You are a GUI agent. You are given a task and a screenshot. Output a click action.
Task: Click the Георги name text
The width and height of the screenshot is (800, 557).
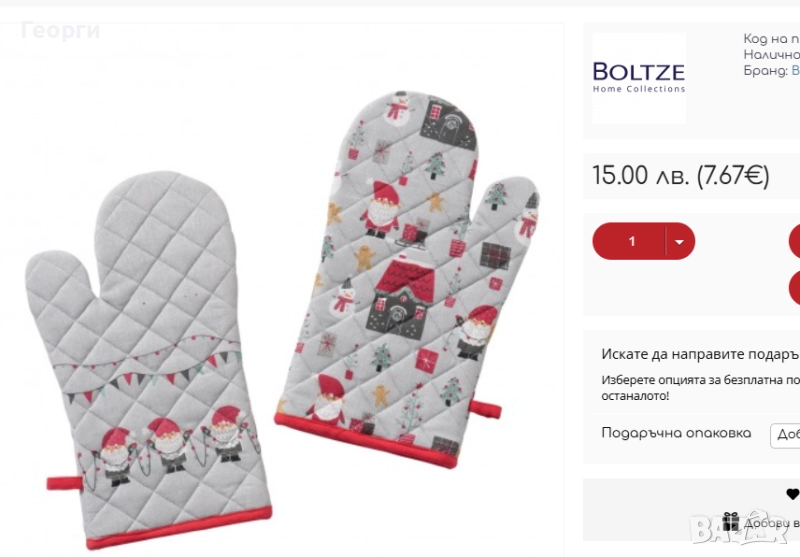coord(60,31)
